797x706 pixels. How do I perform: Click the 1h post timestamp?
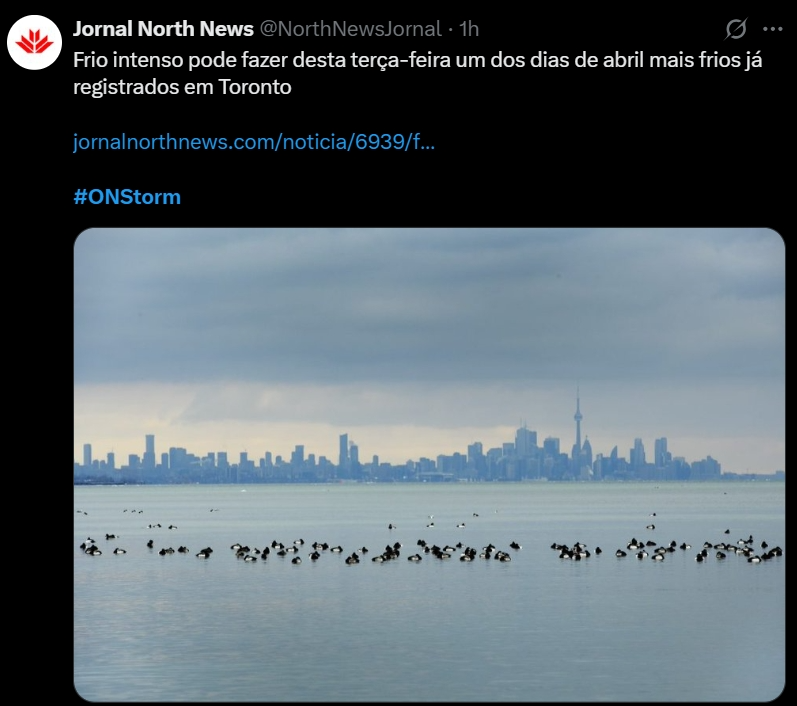click(x=469, y=29)
